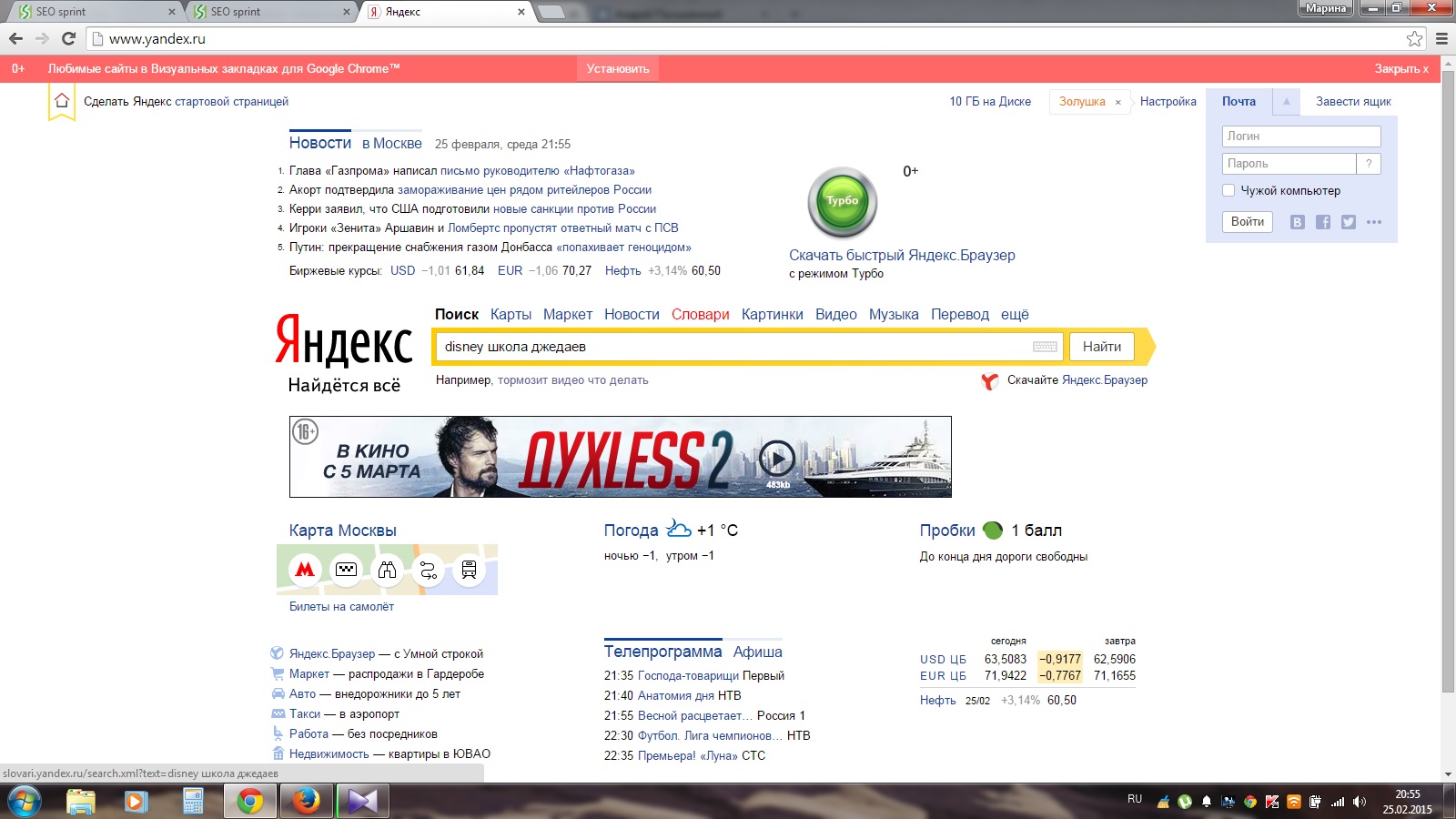Open the Chrome menu (three lines icon)
The width and height of the screenshot is (1456, 819).
(1441, 38)
